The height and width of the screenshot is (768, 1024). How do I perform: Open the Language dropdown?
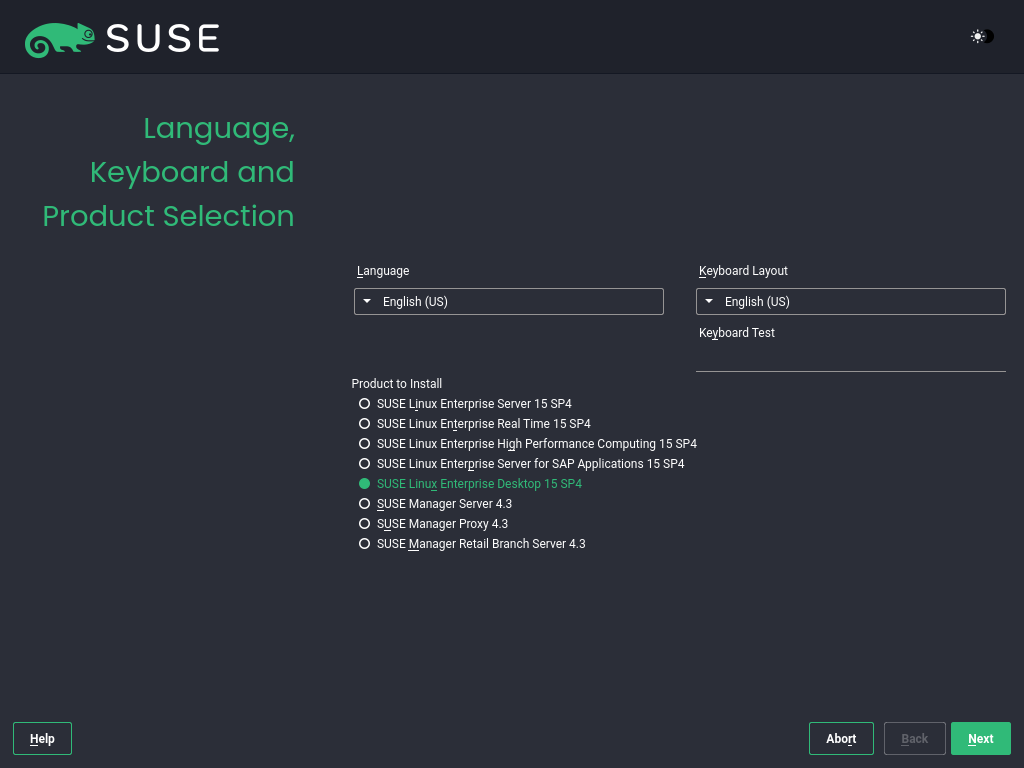pyautogui.click(x=508, y=302)
